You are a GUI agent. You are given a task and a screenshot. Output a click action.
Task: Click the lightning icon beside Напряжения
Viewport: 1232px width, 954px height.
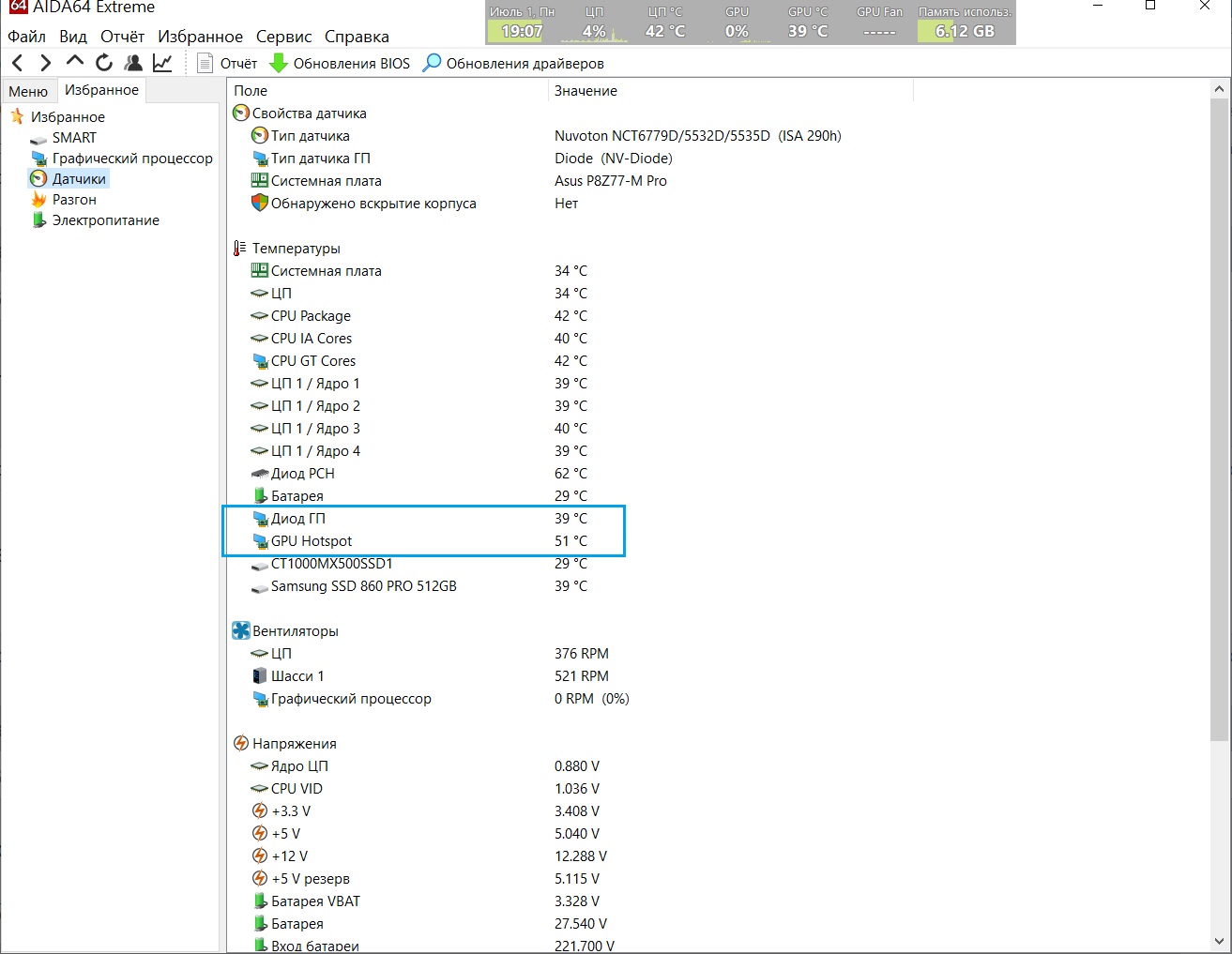[x=241, y=744]
